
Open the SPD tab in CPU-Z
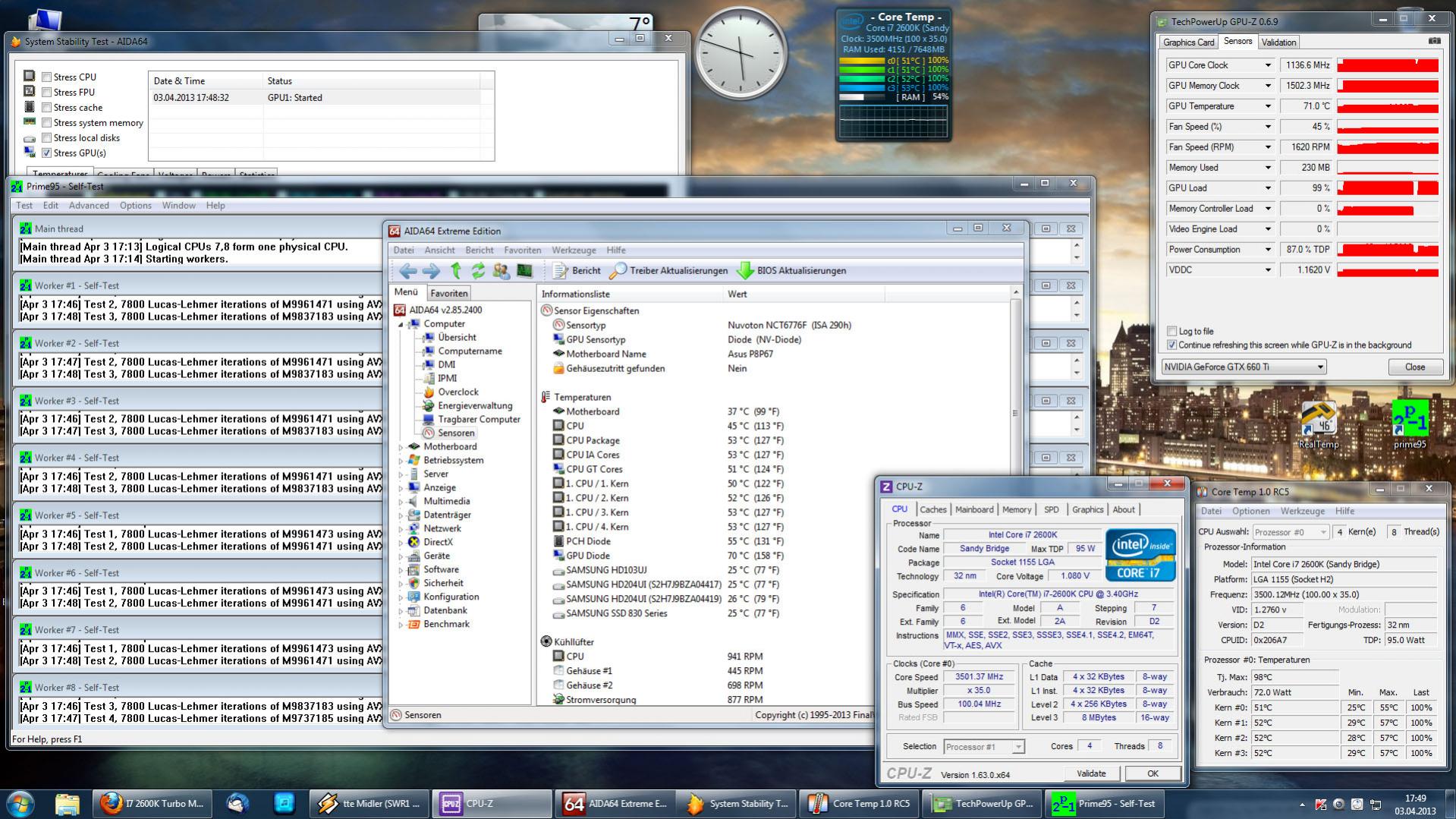(1051, 510)
